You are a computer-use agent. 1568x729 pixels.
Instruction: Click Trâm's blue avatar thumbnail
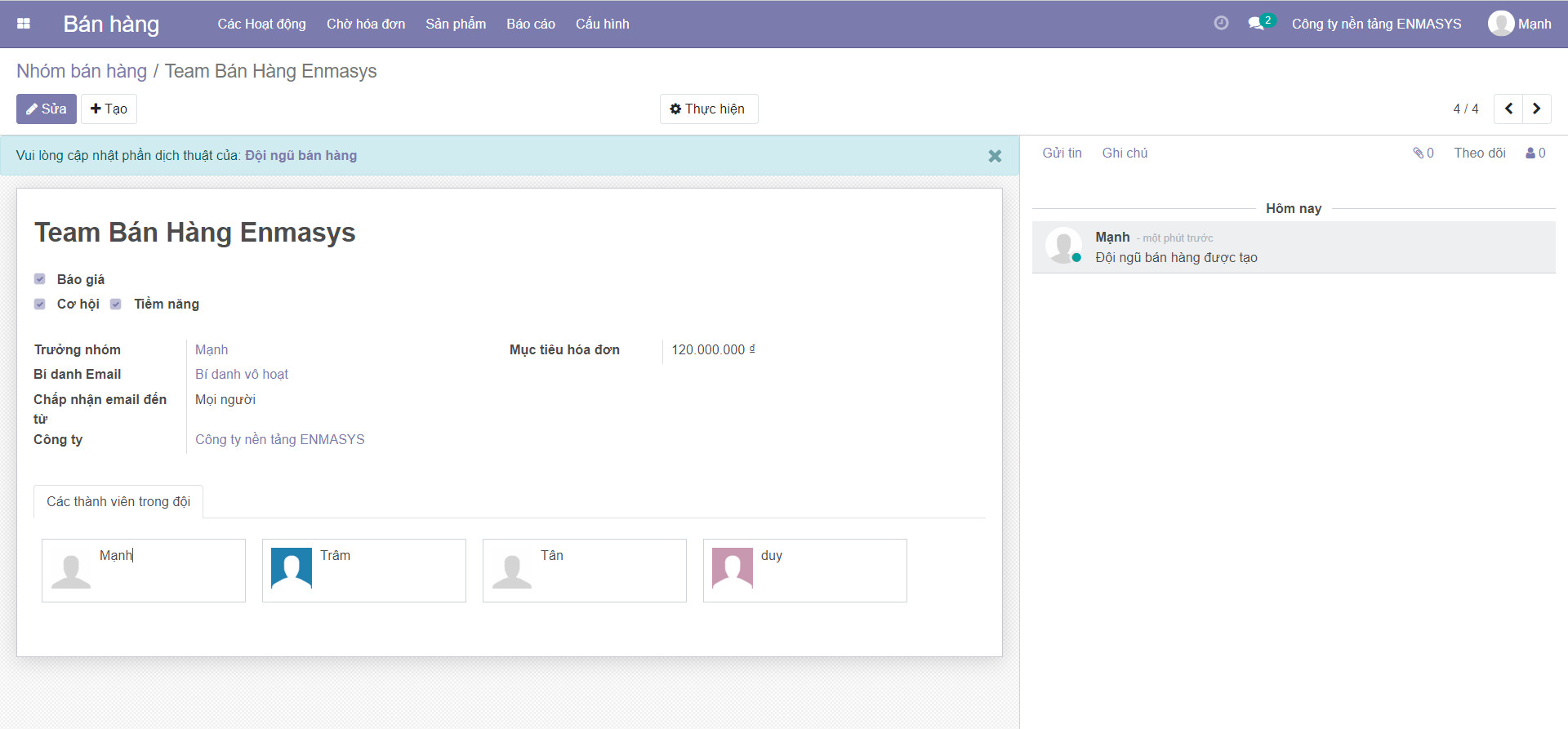[292, 568]
